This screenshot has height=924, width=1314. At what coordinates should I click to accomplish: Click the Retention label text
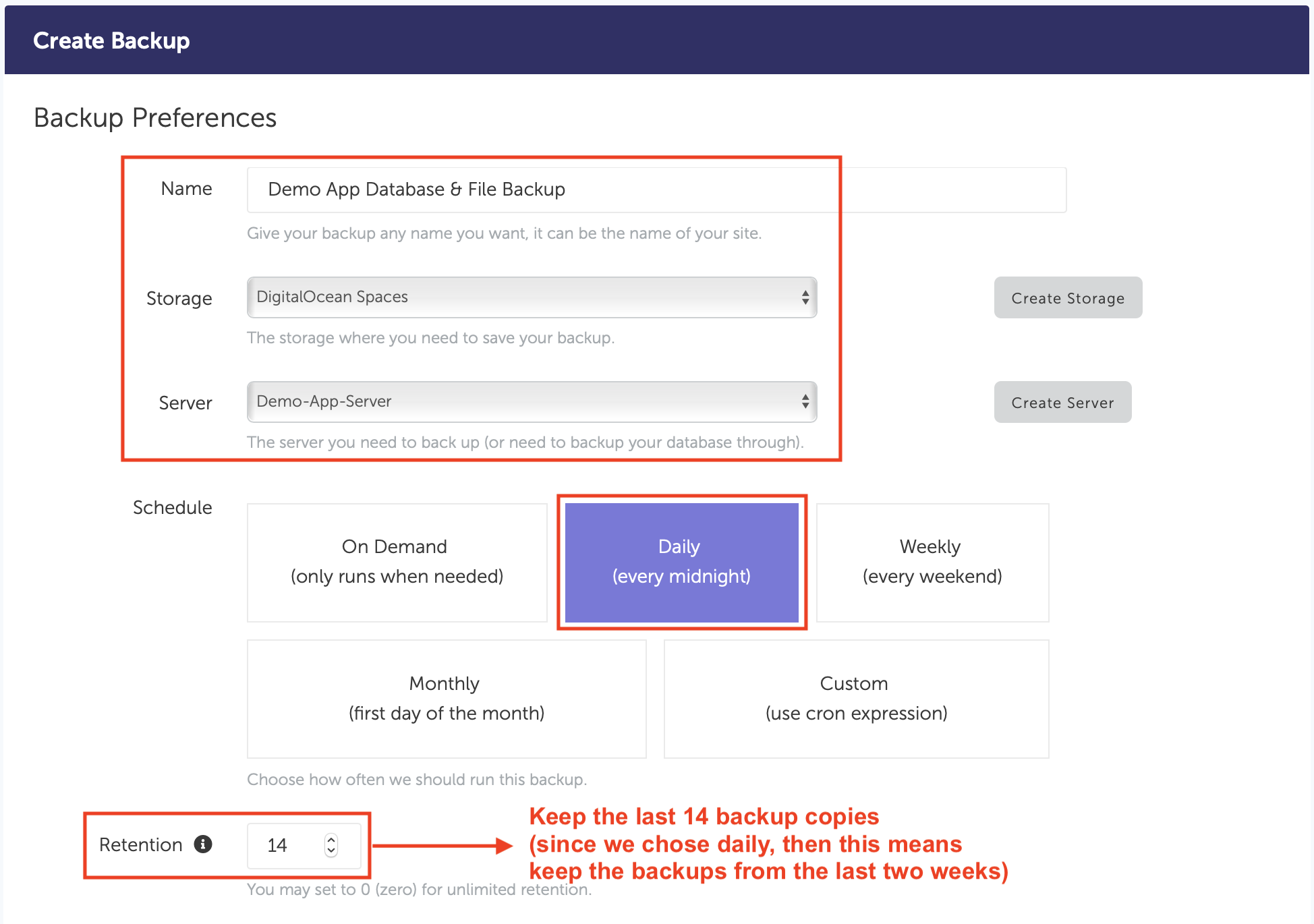pyautogui.click(x=140, y=844)
